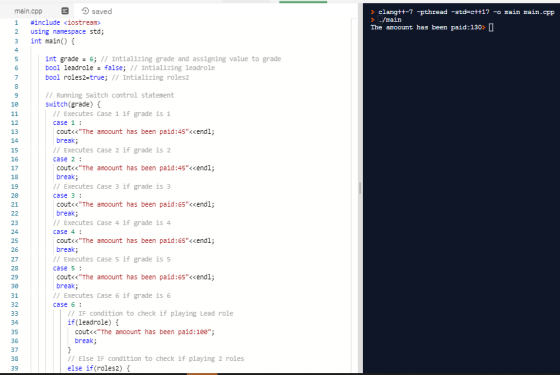Click comment 'Executes Case 6 if grade is 6'
Image resolution: width=560 pixels, height=375 pixels.
(x=111, y=296)
